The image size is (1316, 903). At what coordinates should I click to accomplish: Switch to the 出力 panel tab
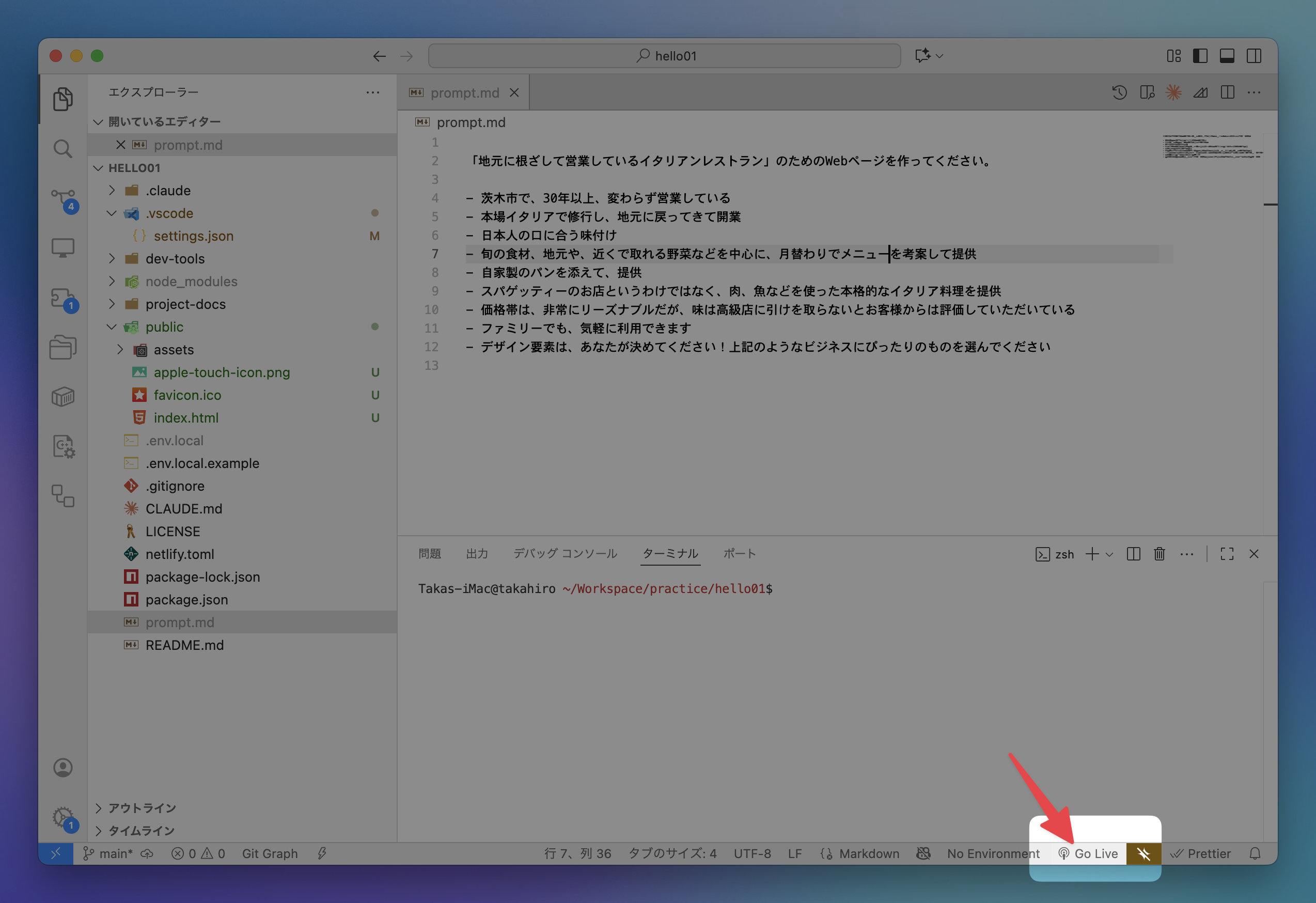coord(477,553)
